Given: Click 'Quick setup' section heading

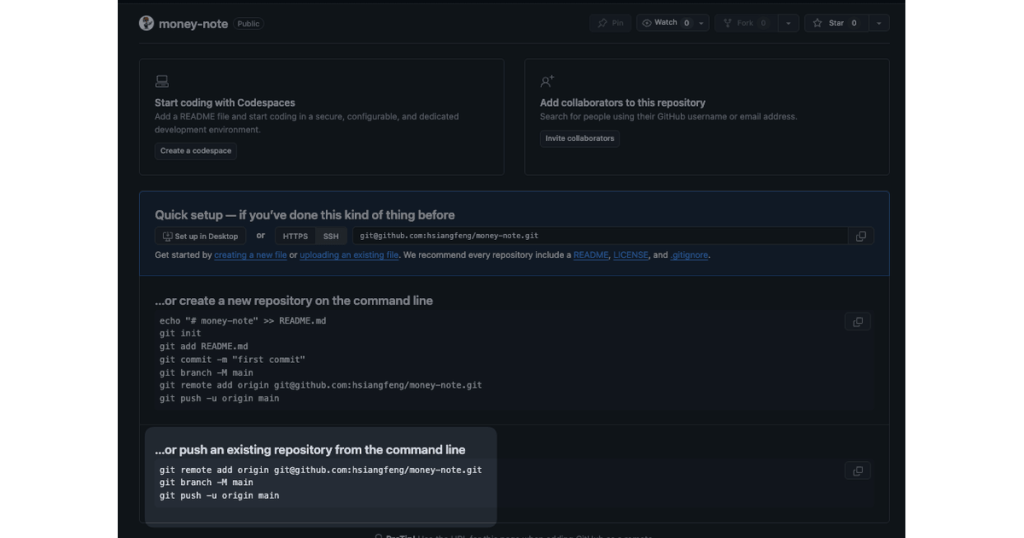Looking at the screenshot, I should [x=304, y=215].
